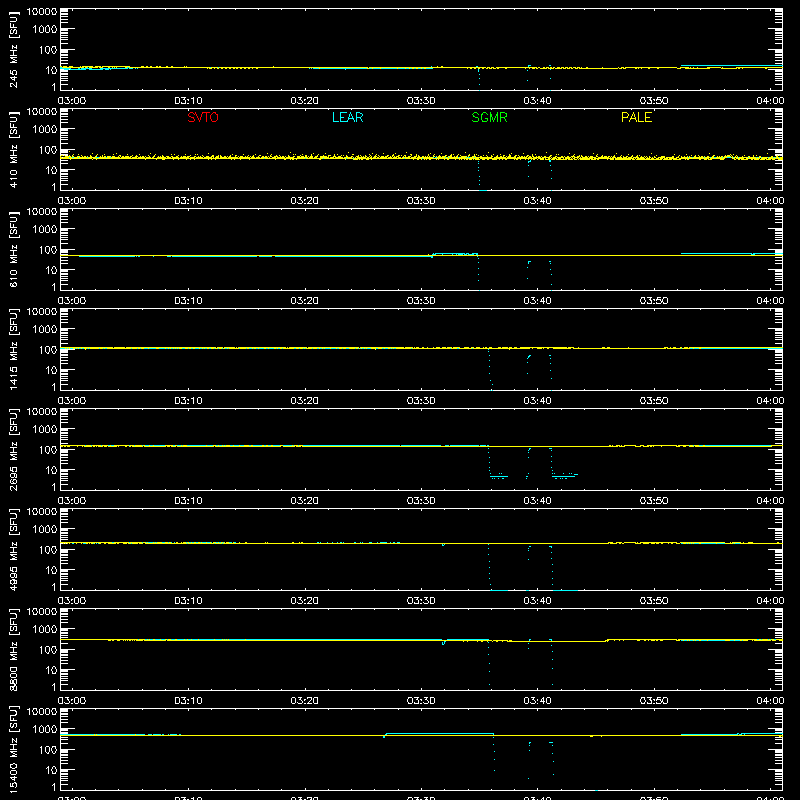The height and width of the screenshot is (800, 800).
Task: Select the 1415 MHz [SFU] axis title
Action: (14, 350)
